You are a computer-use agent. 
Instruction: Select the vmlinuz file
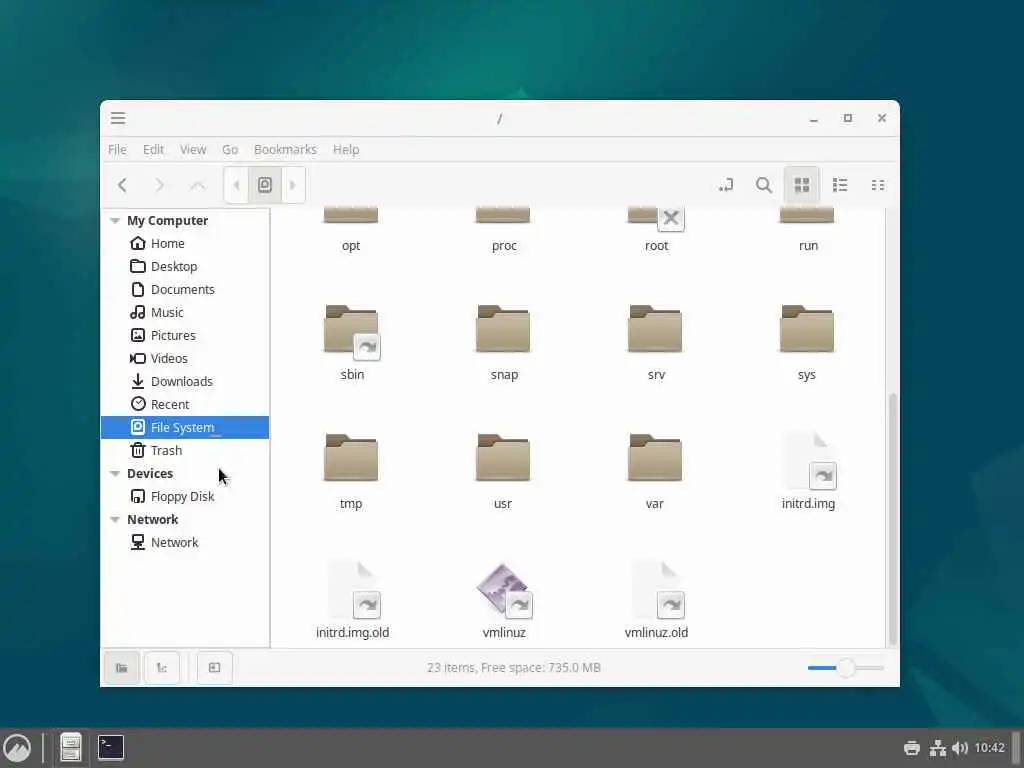[x=504, y=600]
